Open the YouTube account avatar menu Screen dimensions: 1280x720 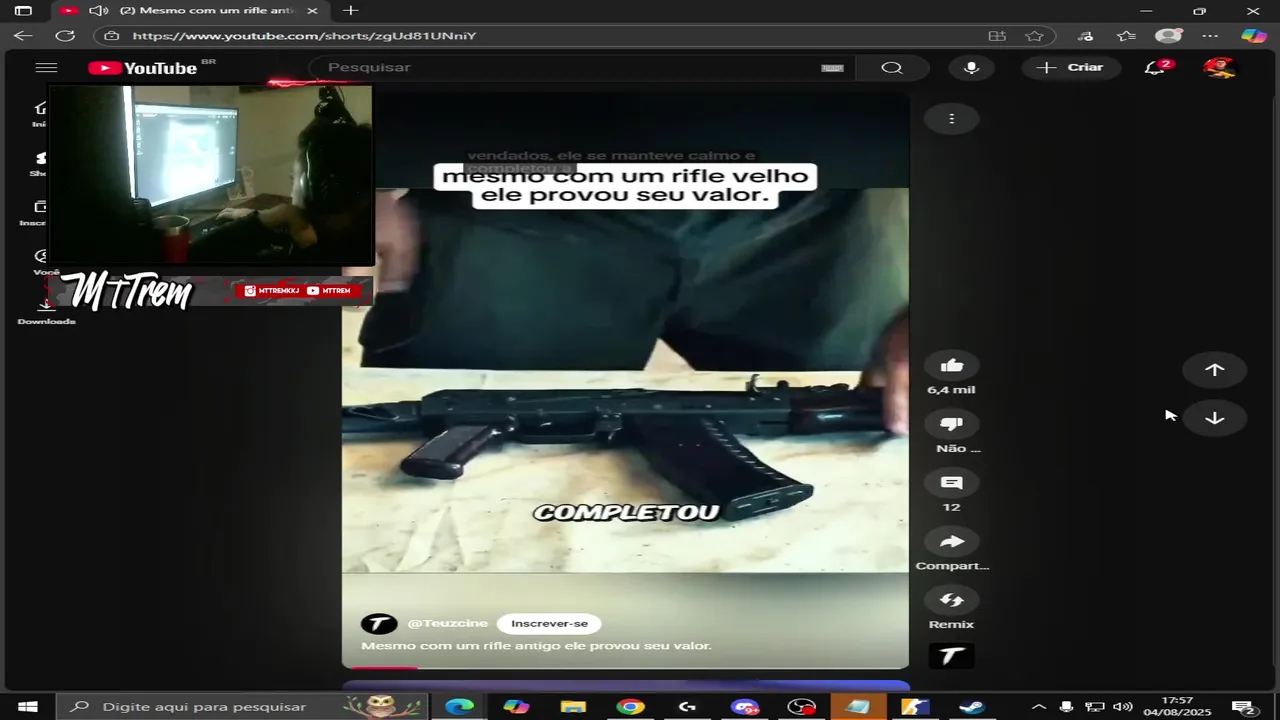tap(1218, 67)
